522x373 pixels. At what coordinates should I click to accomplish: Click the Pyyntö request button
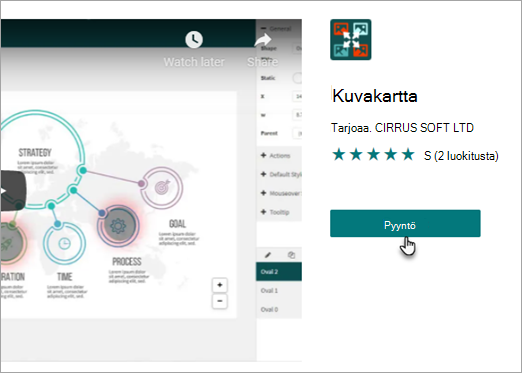[x=405, y=224]
